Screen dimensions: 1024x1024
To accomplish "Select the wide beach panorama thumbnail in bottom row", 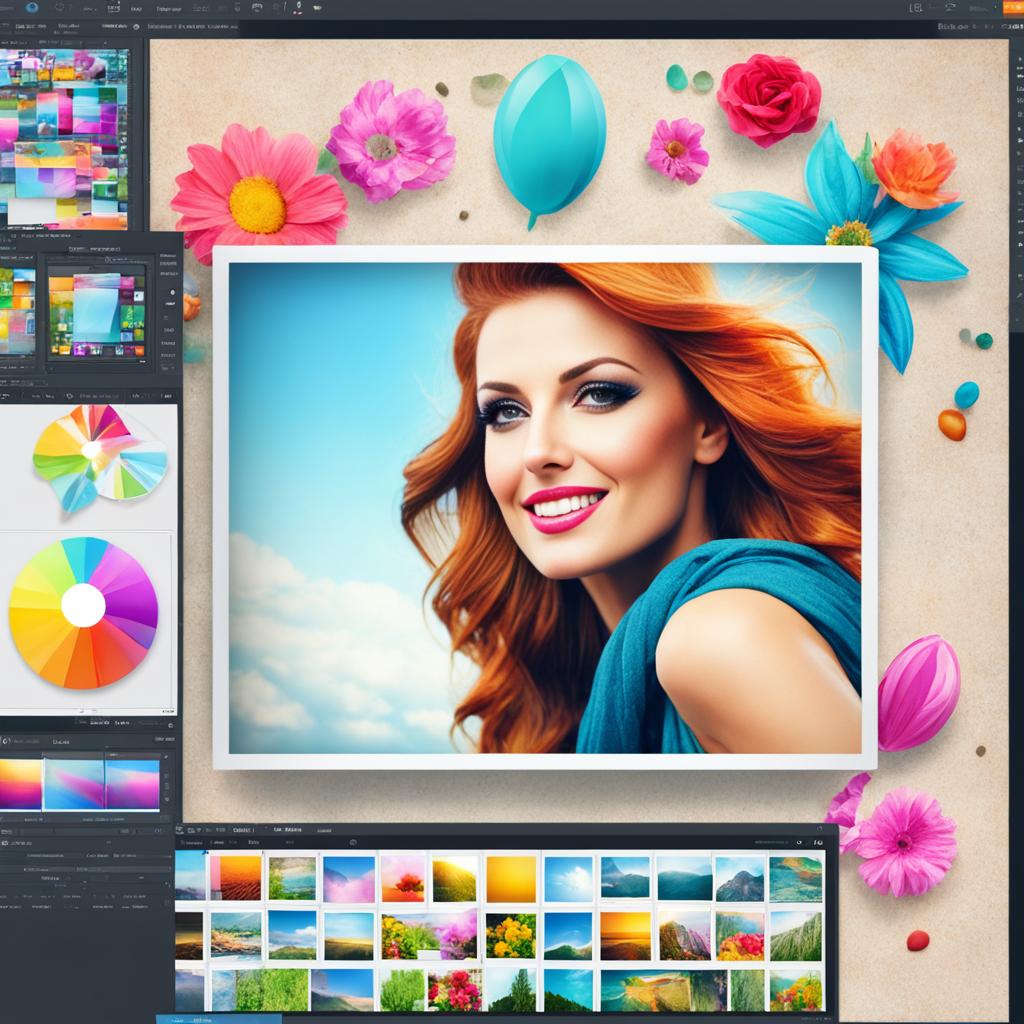I will click(664, 991).
